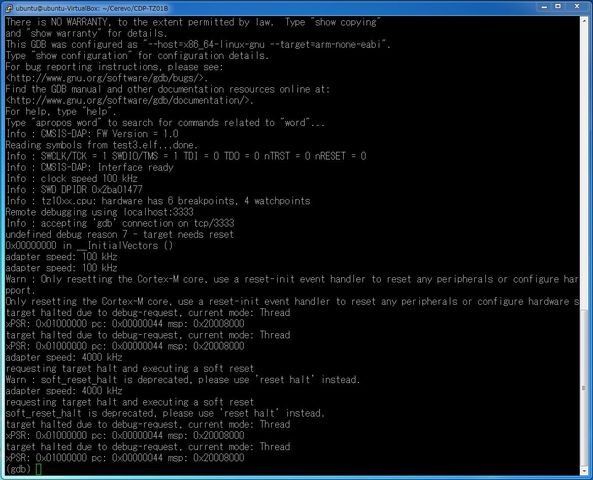
Task: Click the scrollbar down arrow
Action: pyautogui.click(x=583, y=471)
